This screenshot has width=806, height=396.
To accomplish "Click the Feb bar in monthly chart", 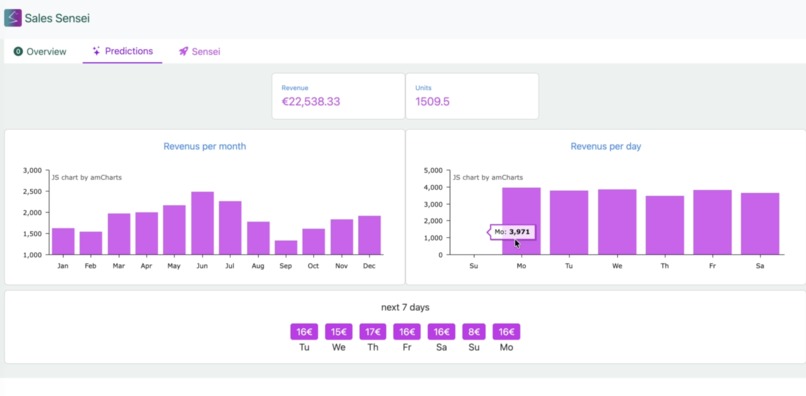I will tap(91, 243).
